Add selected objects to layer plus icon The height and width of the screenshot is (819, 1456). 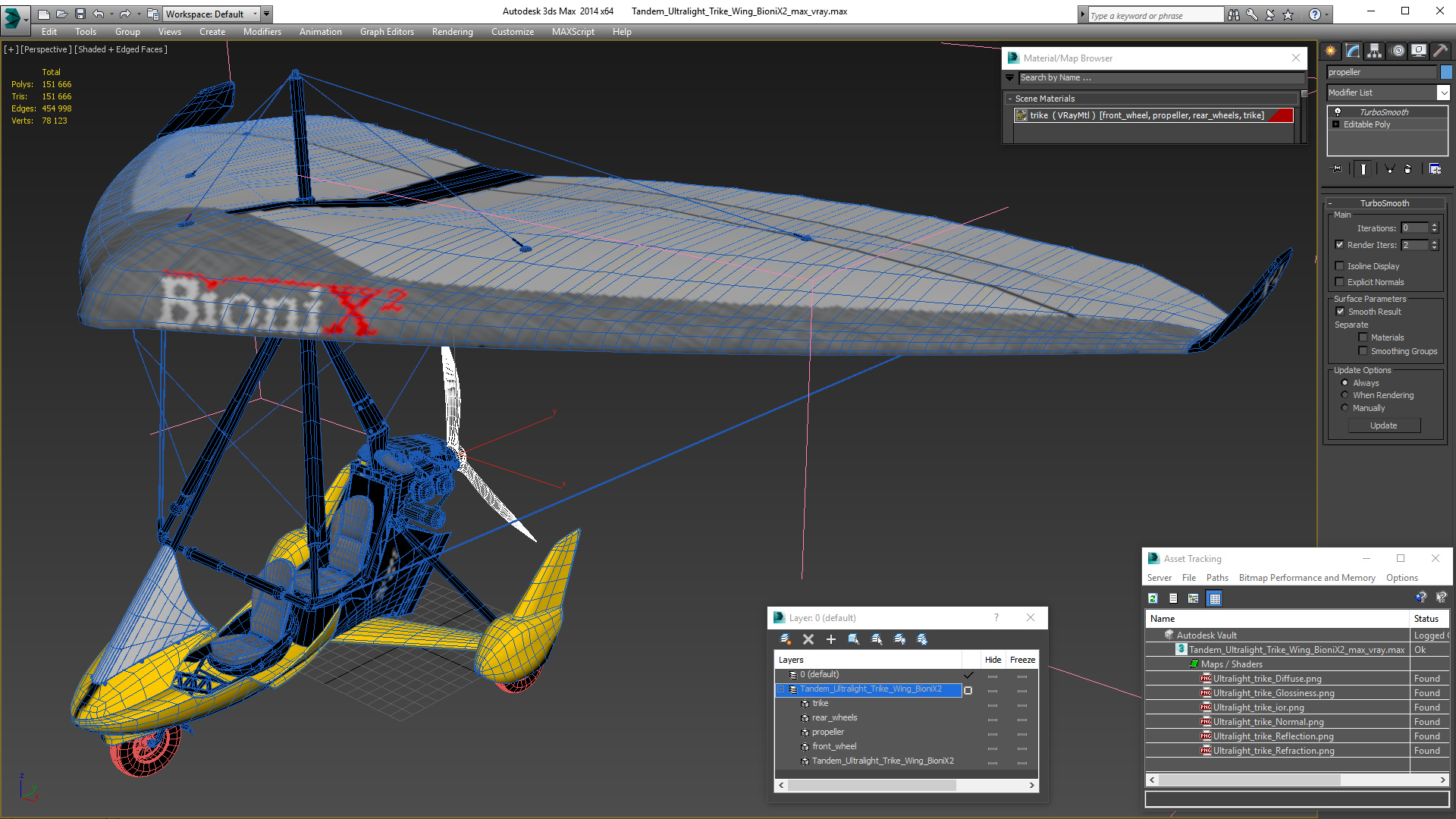(831, 639)
